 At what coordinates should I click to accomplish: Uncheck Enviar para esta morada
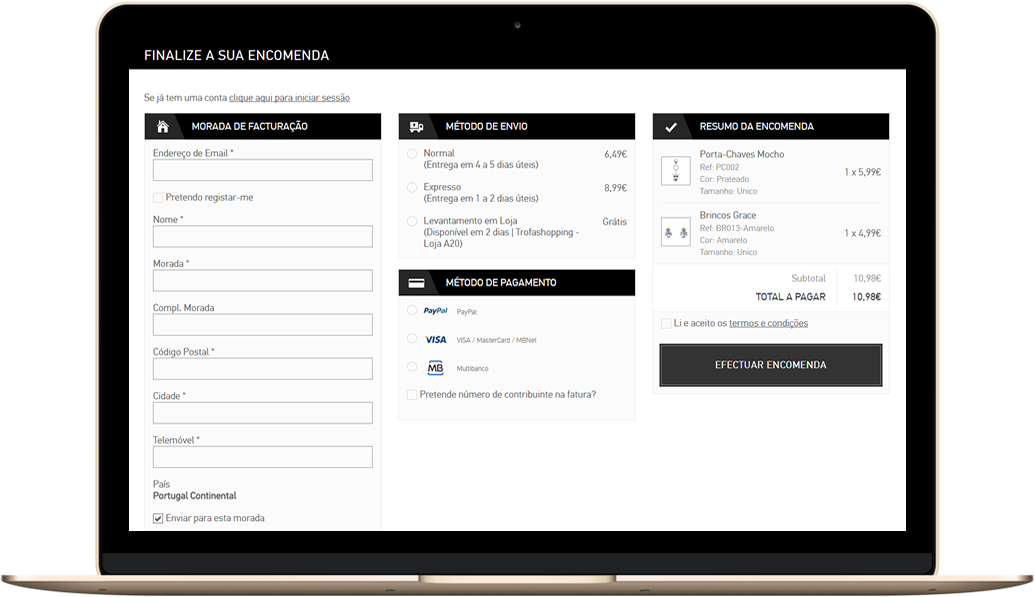tap(158, 518)
